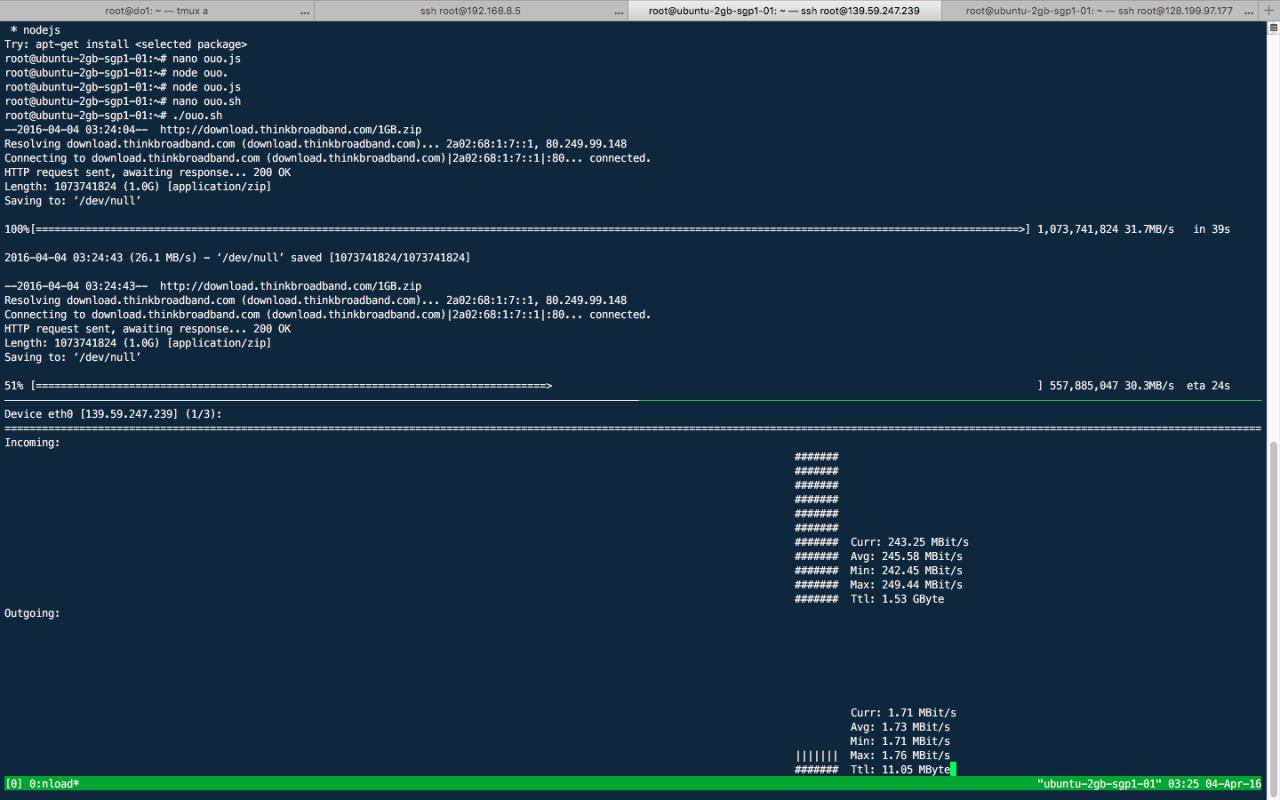Click '1,073,741,824 31.7MB/s in 39s' text
The width and height of the screenshot is (1280, 800).
pyautogui.click(x=1134, y=229)
